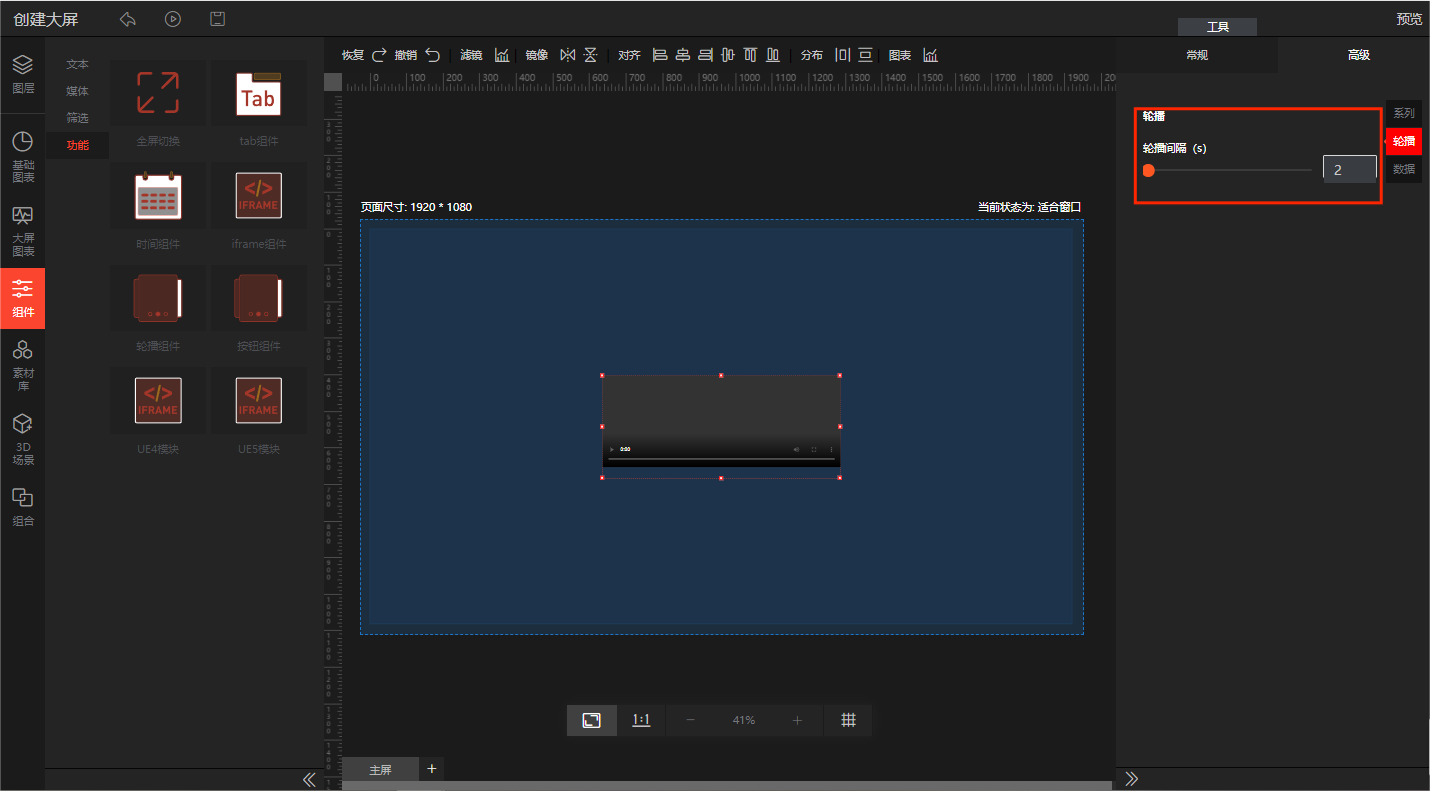Collapse the left component panel
Screen dimensions: 1430x791
point(309,779)
